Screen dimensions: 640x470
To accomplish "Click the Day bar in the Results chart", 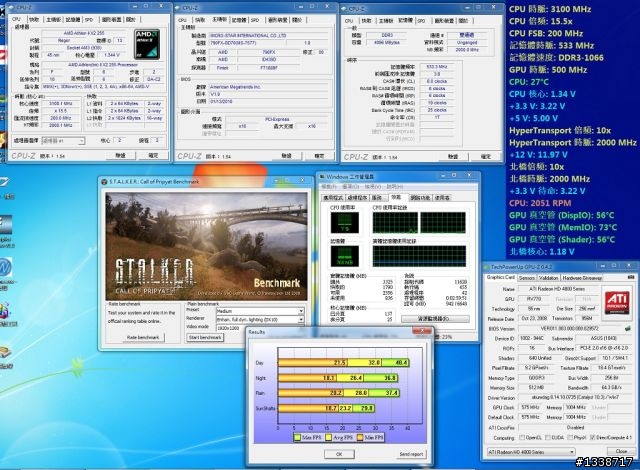I will 343,362.
